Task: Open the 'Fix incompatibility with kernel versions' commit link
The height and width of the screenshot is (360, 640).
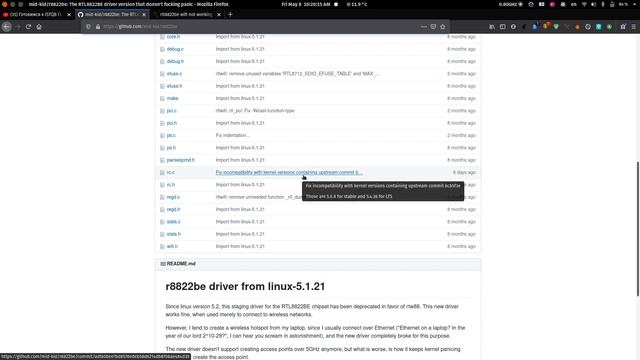Action: 289,172
